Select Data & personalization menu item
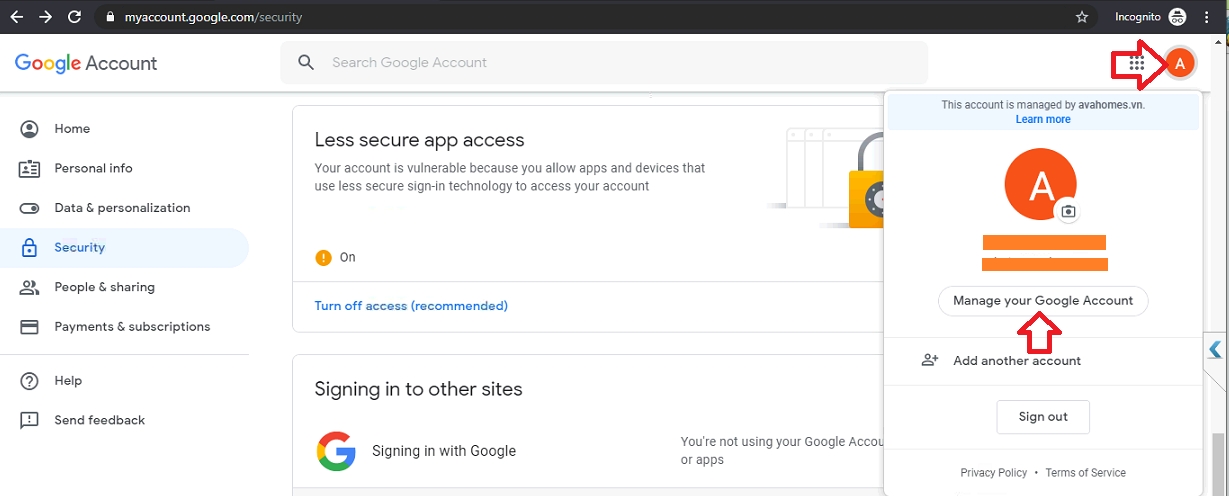The image size is (1229, 496). (122, 208)
